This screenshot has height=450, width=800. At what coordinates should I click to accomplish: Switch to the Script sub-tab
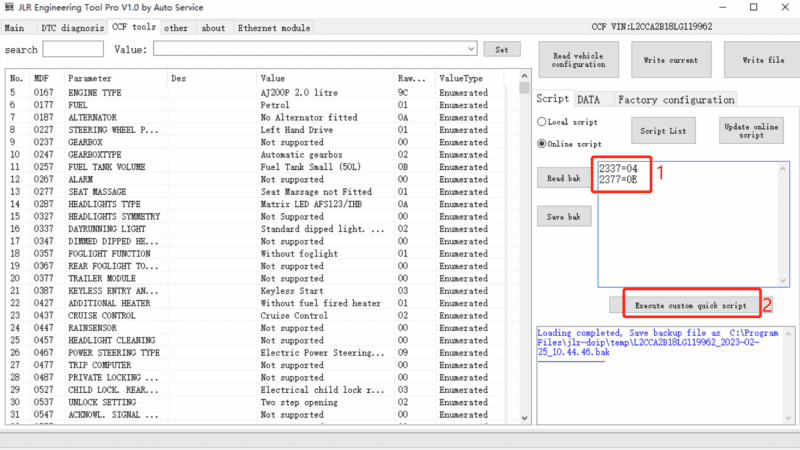(x=553, y=98)
